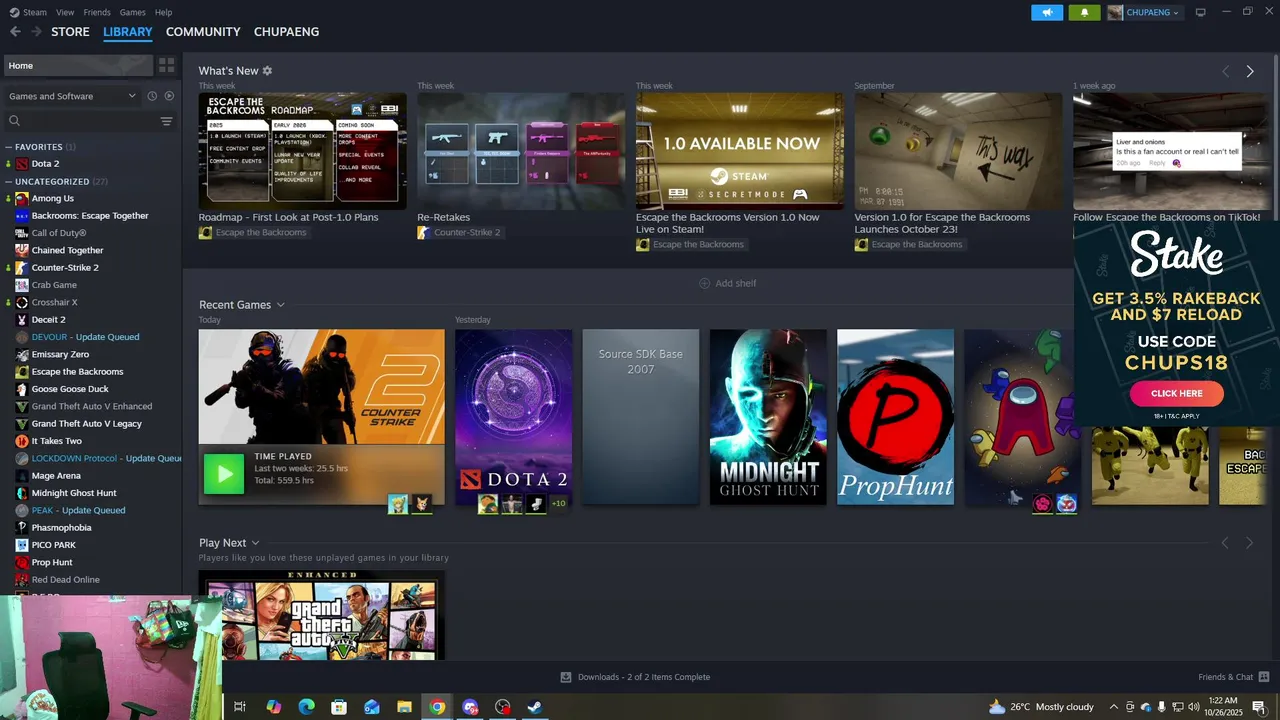Viewport: 1280px width, 720px height.
Task: Open Steam from the taskbar
Action: [x=535, y=706]
